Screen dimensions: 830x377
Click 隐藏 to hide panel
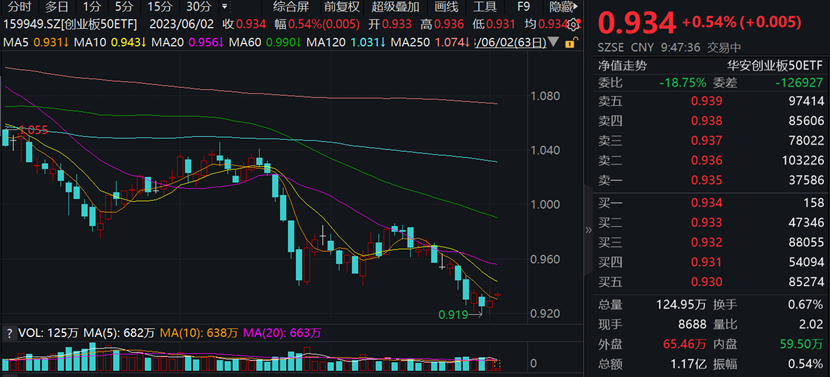(562, 7)
